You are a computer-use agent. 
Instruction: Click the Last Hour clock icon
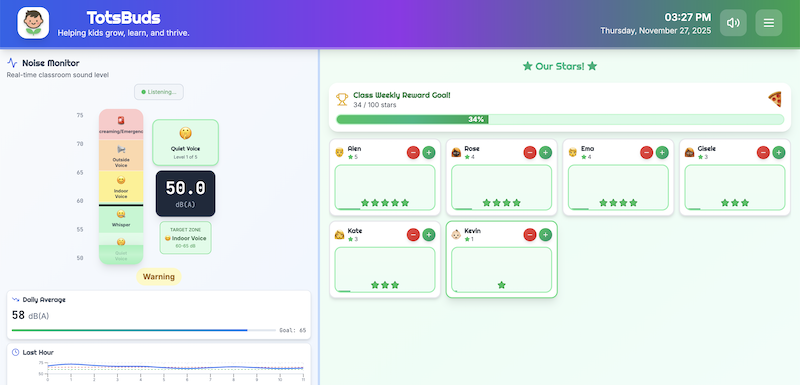(15, 352)
